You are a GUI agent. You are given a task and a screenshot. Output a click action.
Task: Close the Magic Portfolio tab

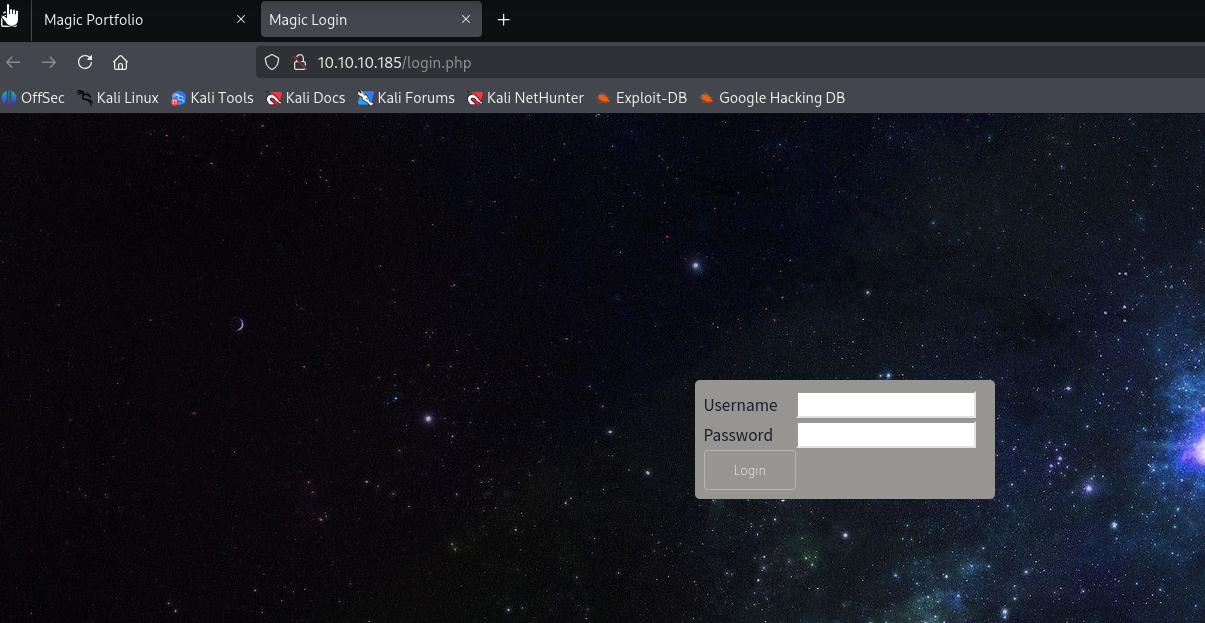pyautogui.click(x=240, y=20)
